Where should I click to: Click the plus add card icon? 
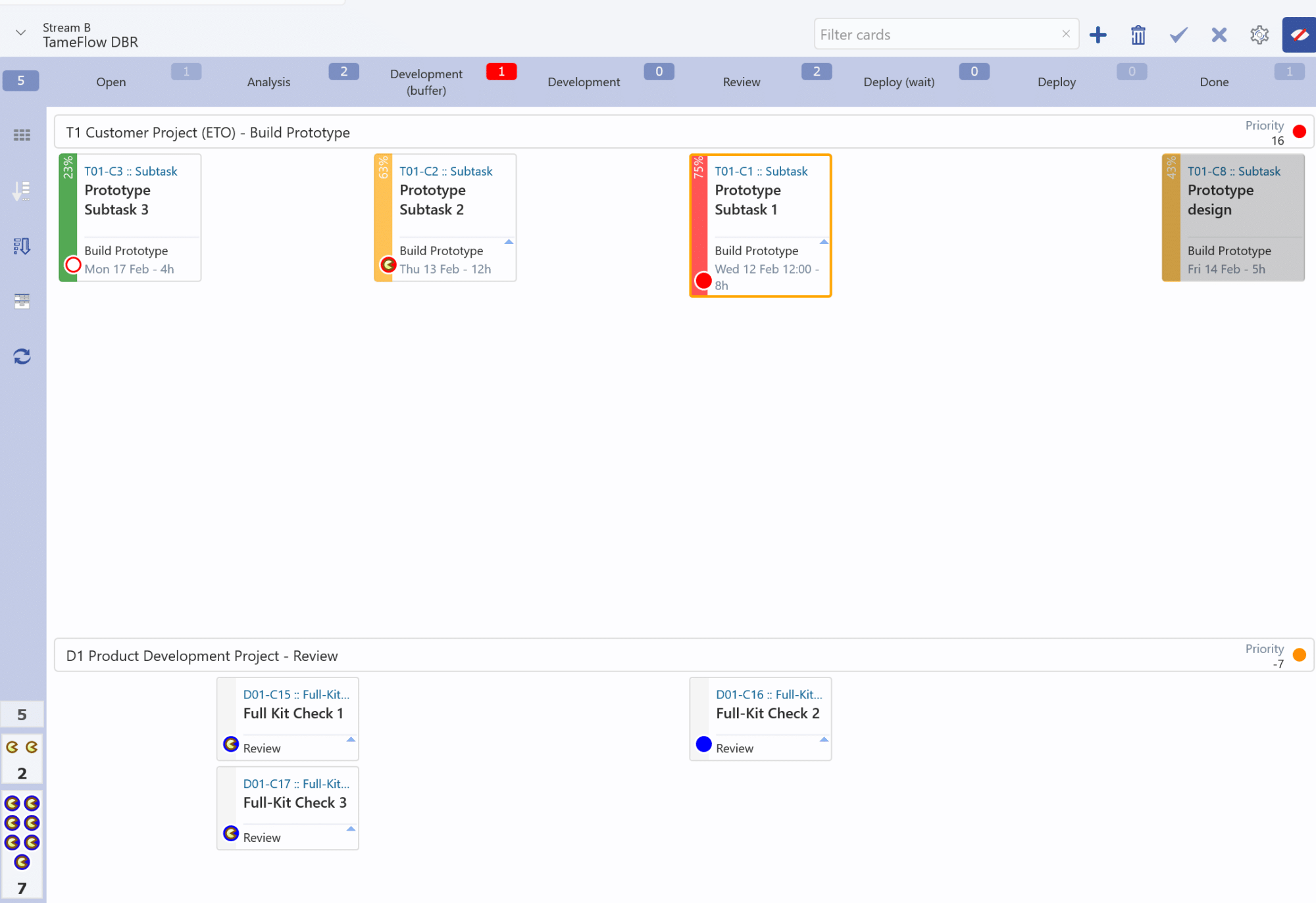pos(1098,35)
